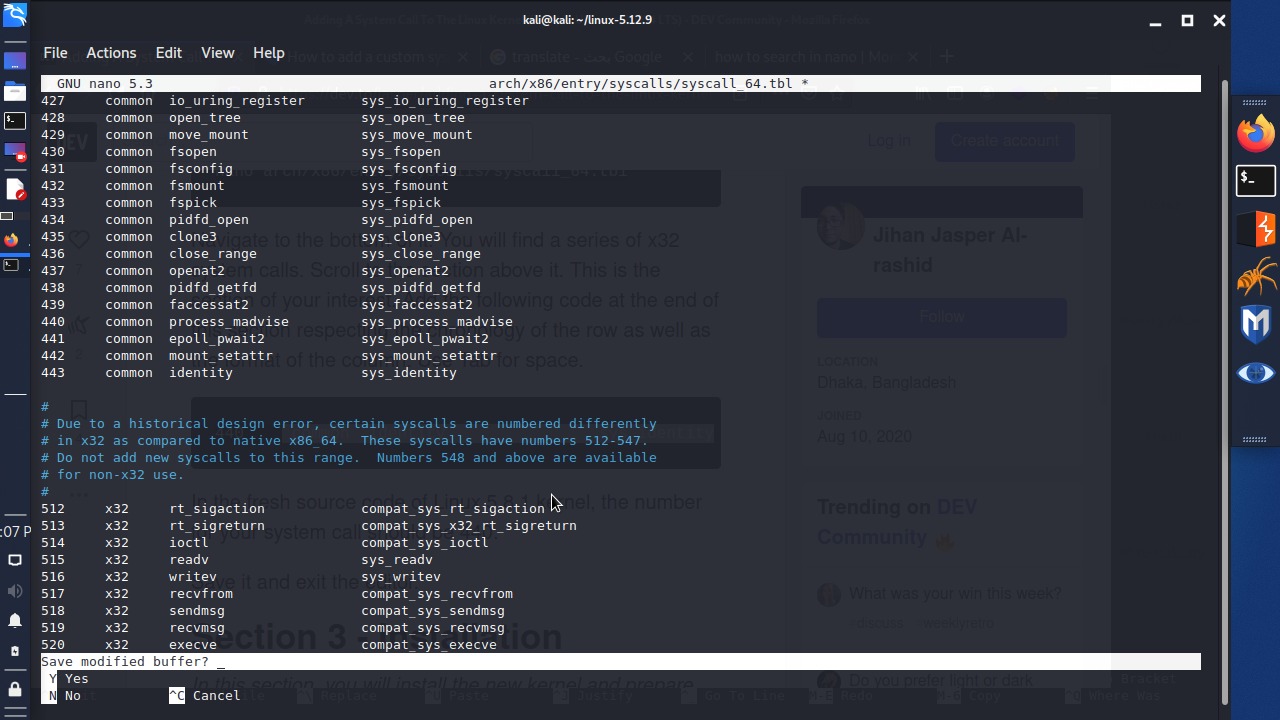Viewport: 1280px width, 720px height.
Task: Open the notifications bell icon
Action: 14,621
